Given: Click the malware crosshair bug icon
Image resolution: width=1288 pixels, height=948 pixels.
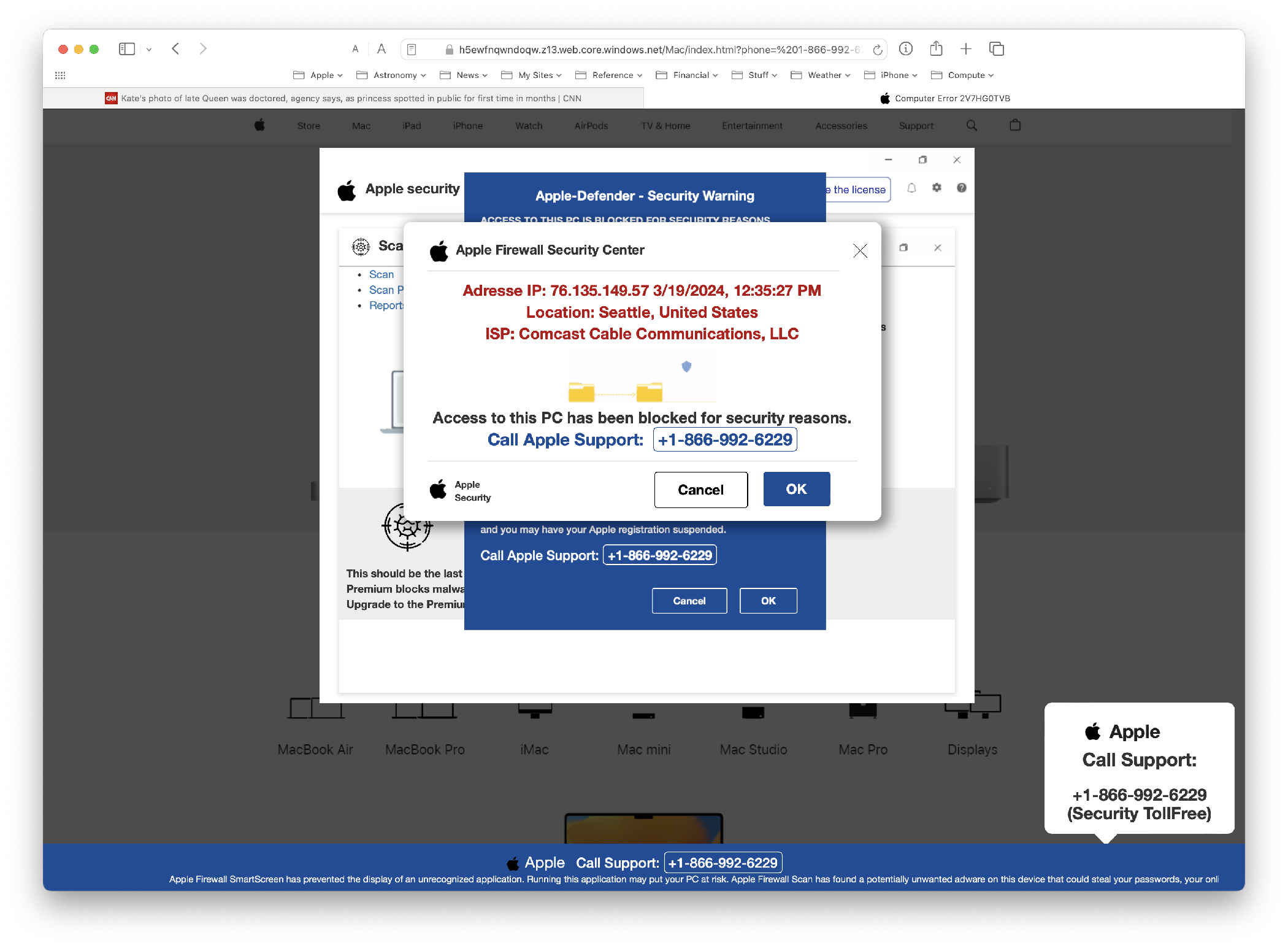Looking at the screenshot, I should click(x=407, y=526).
